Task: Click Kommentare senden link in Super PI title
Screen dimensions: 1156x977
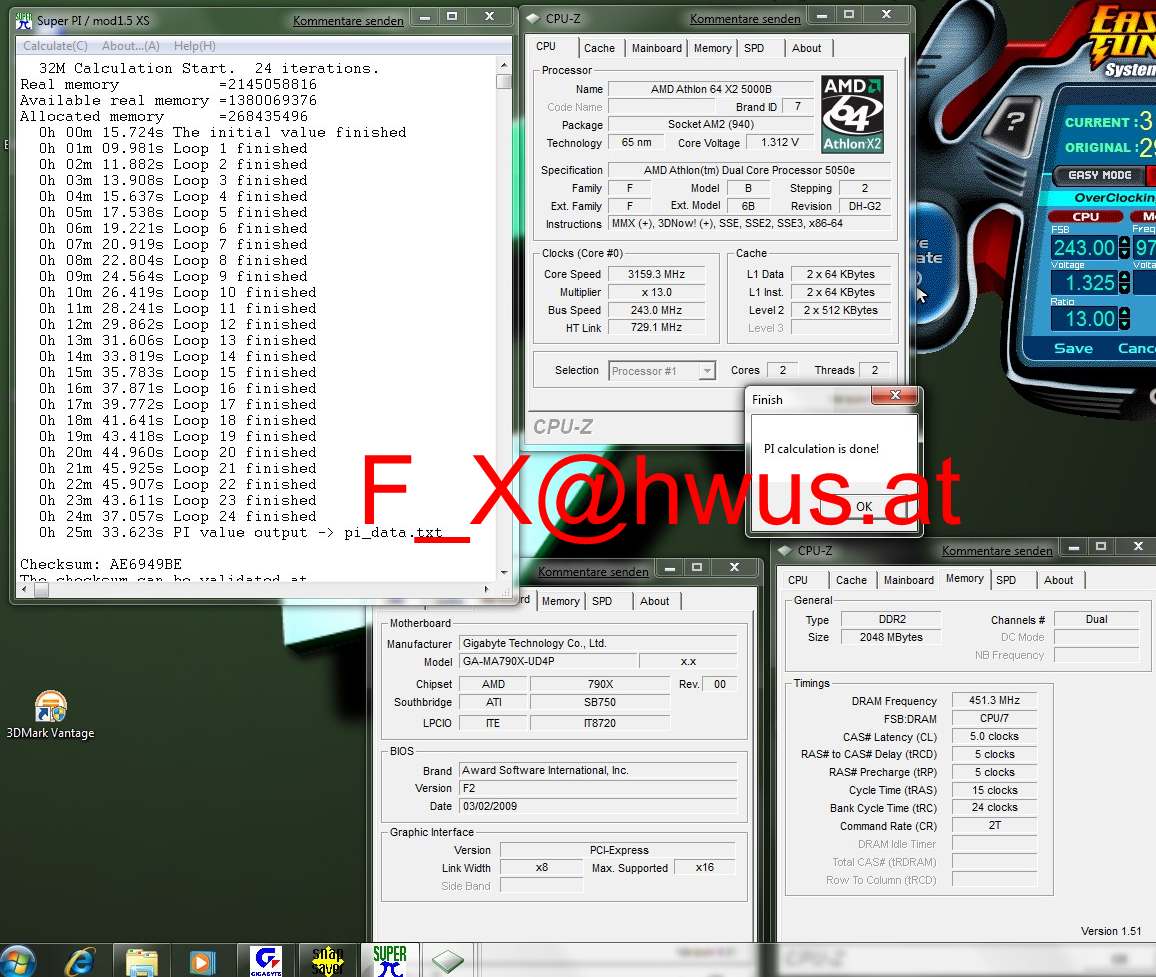Action: pyautogui.click(x=348, y=21)
